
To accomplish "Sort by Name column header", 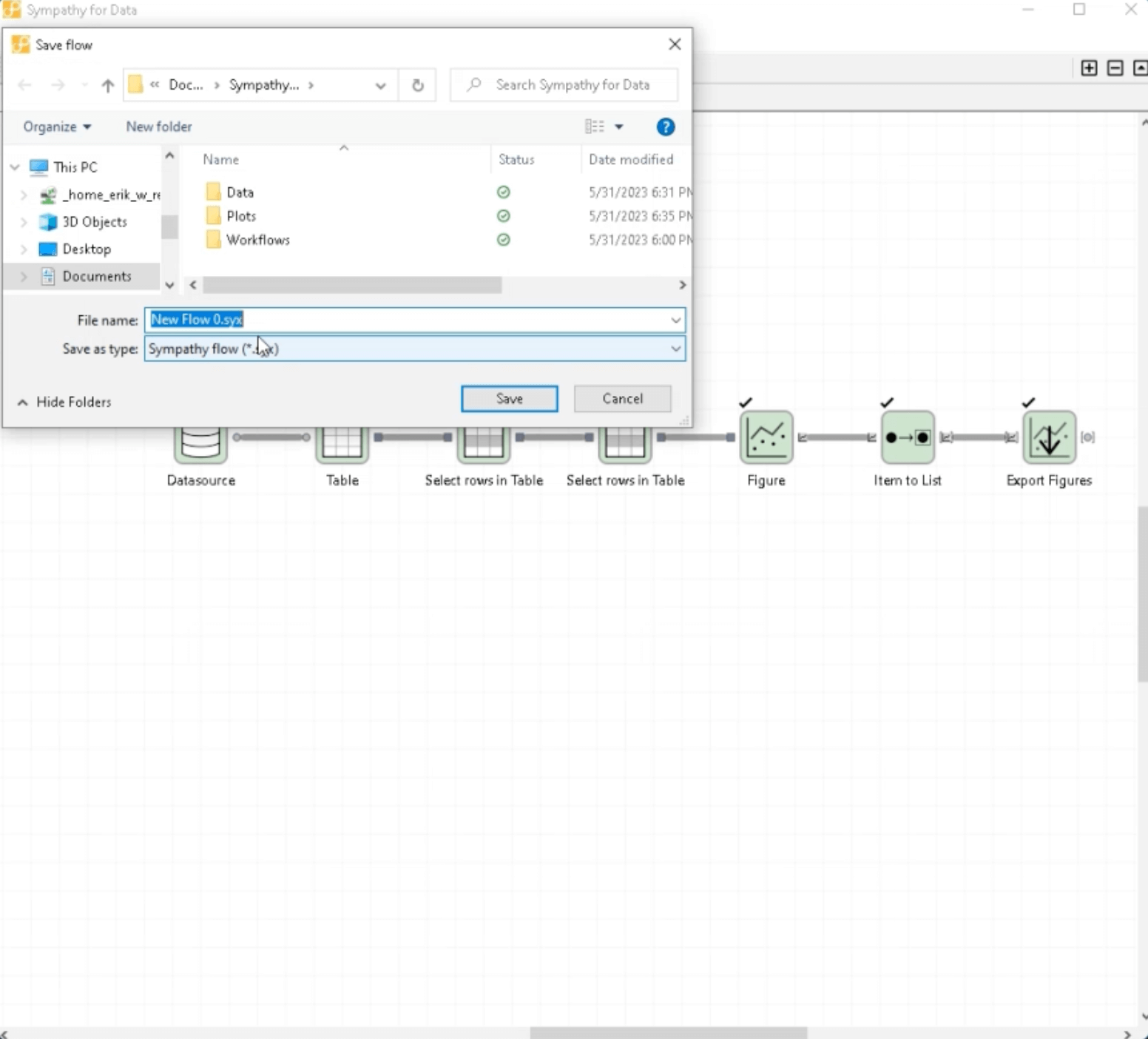I will coord(221,160).
